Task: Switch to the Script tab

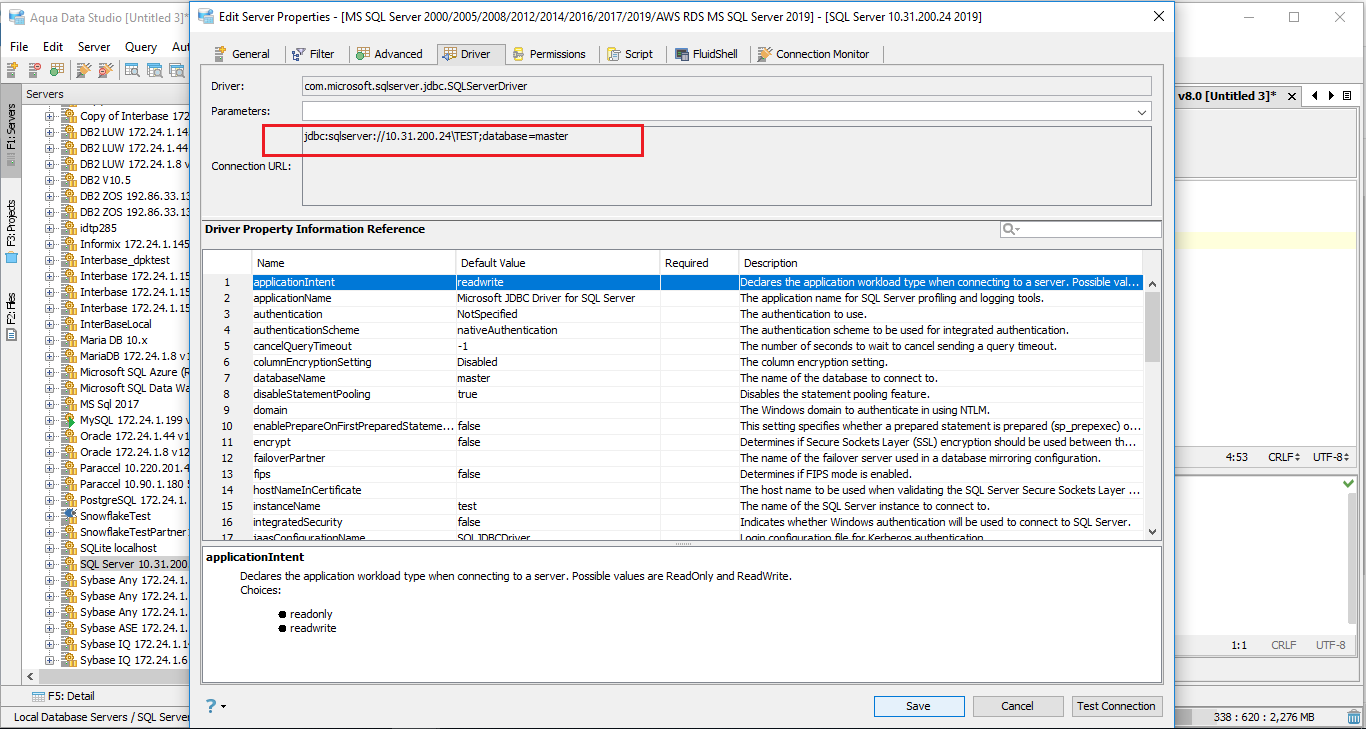Action: [x=629, y=54]
